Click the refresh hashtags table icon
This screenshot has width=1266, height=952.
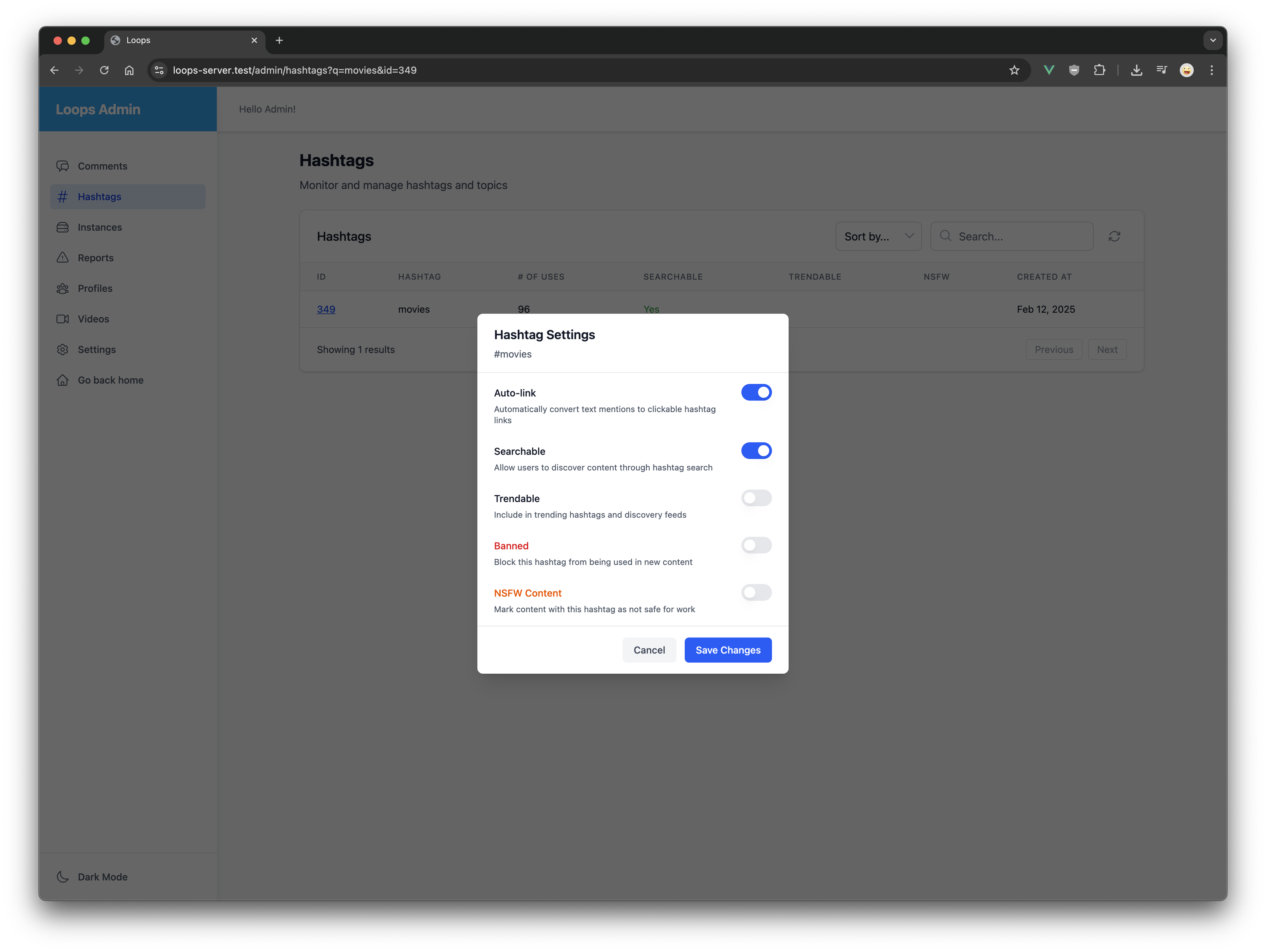[1114, 236]
